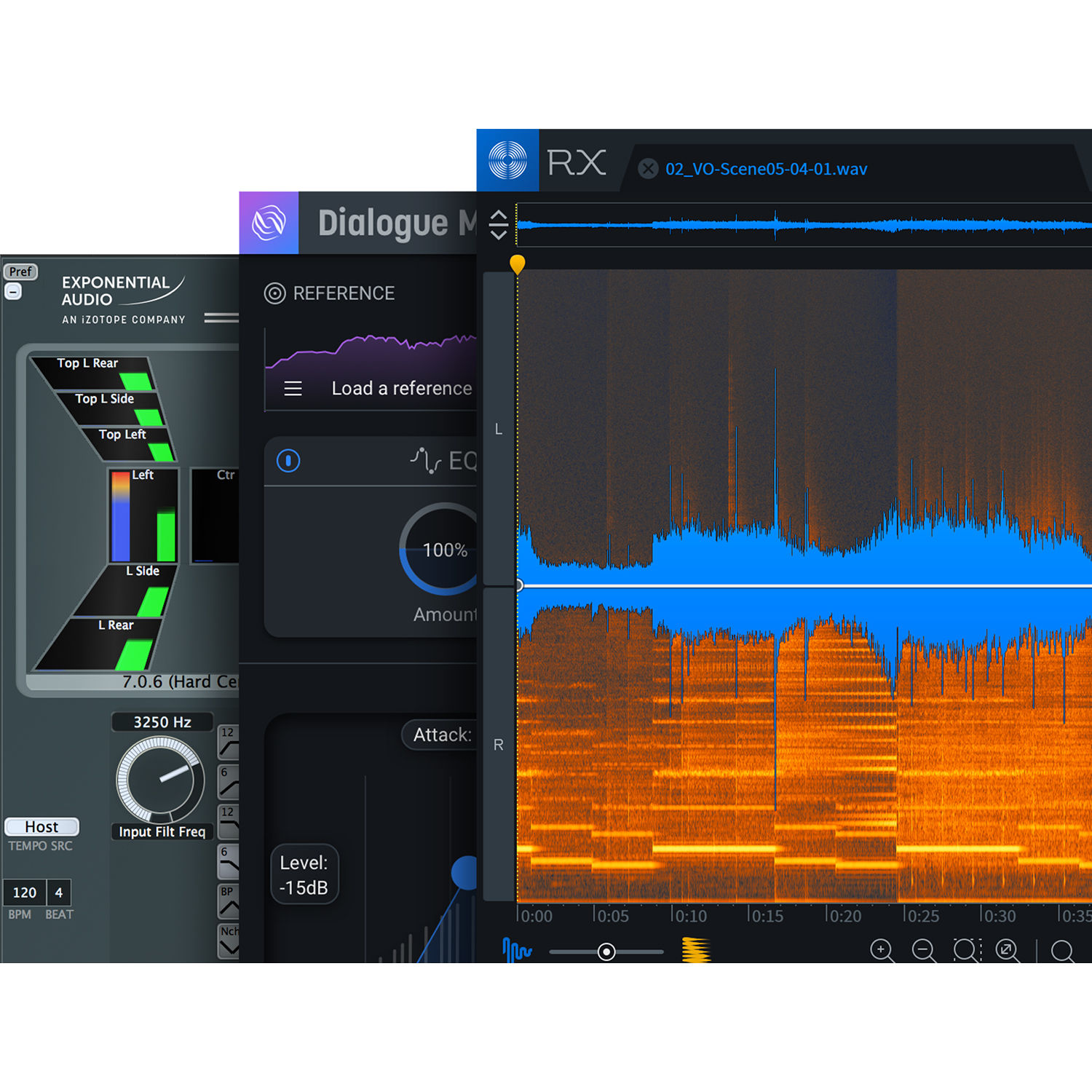This screenshot has height=1092, width=1092.
Task: Select the L Rear channel meter
Action: point(98,644)
